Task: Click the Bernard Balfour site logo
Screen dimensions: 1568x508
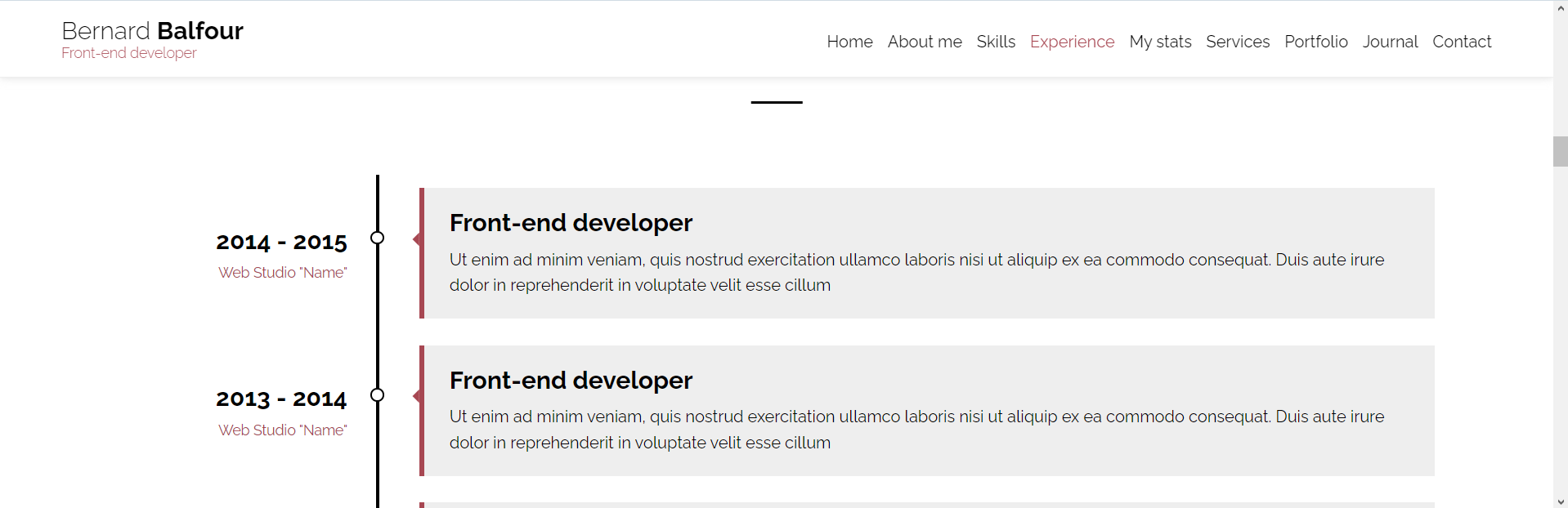Action: [152, 31]
